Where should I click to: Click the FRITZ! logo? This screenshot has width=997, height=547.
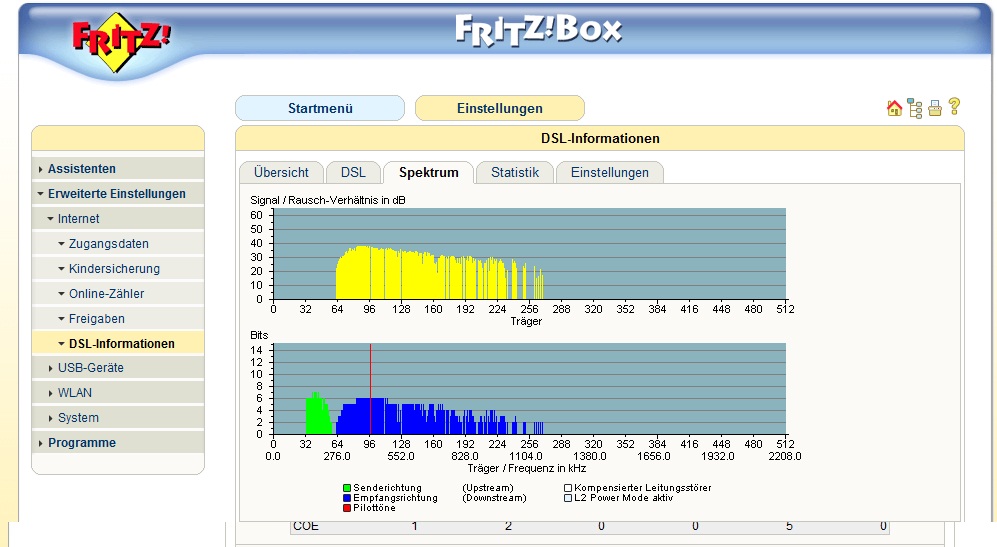point(121,41)
